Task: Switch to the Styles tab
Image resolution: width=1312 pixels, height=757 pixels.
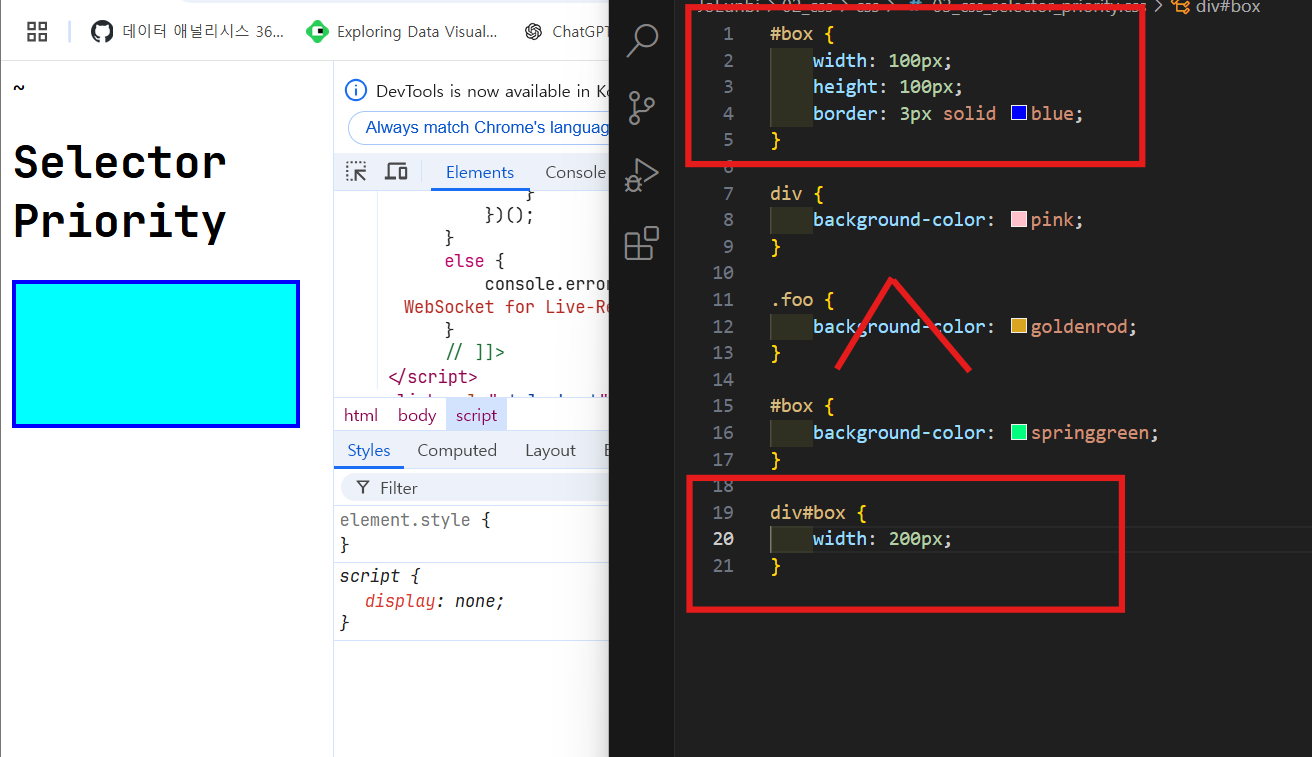Action: [x=369, y=450]
